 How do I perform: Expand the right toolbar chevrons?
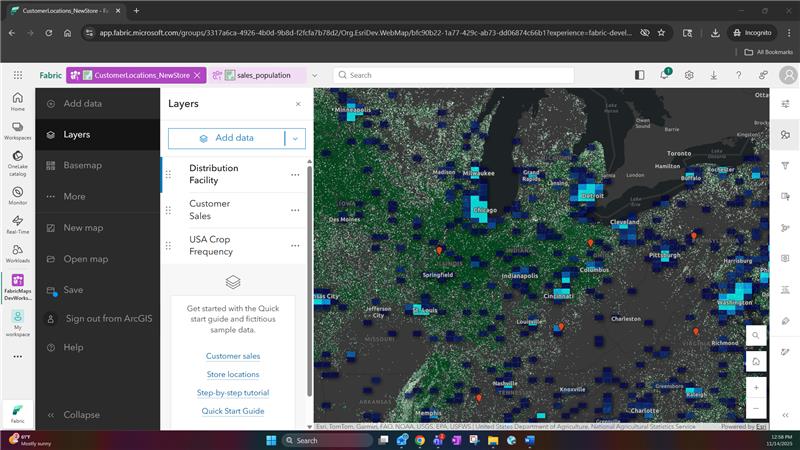tap(785, 415)
